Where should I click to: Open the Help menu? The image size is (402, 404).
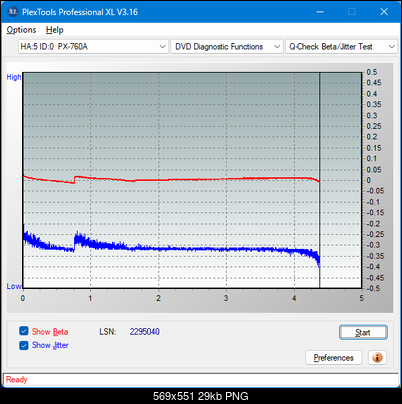[54, 30]
